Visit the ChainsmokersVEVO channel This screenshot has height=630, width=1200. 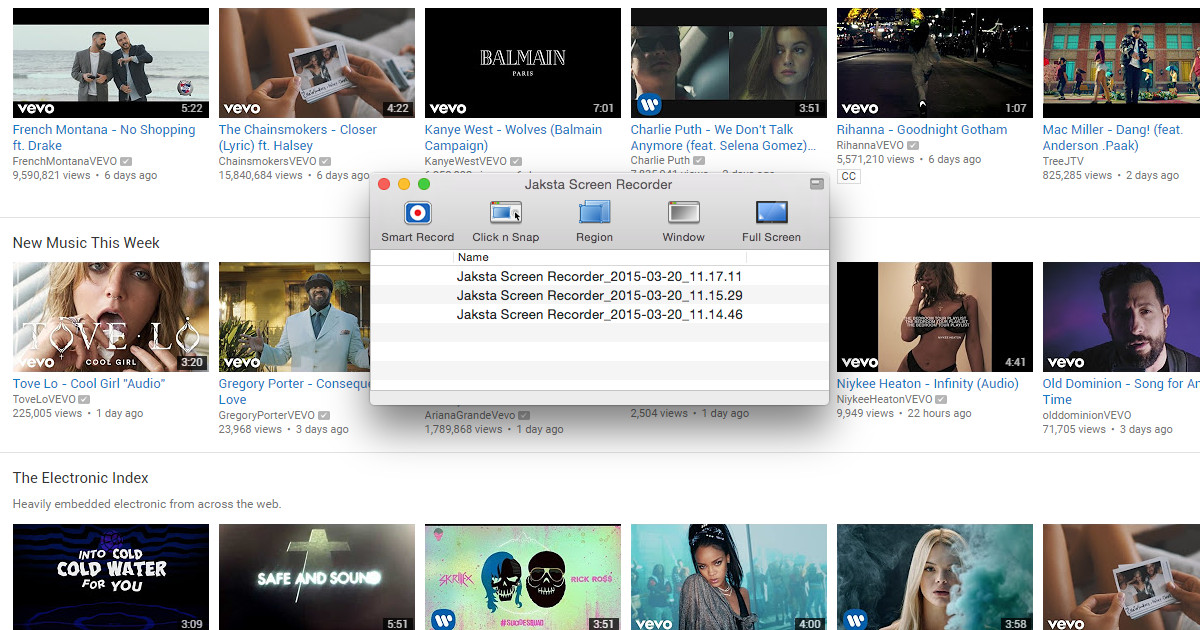coord(270,160)
